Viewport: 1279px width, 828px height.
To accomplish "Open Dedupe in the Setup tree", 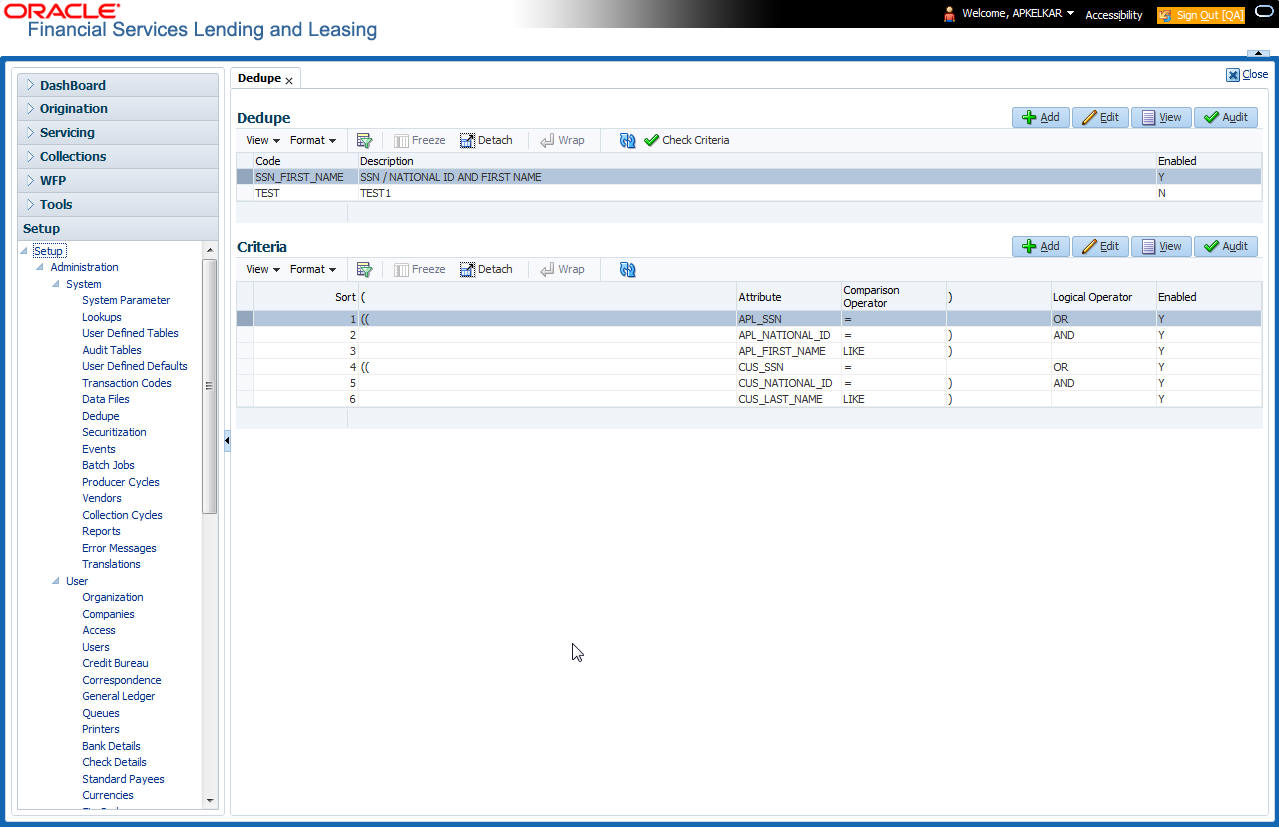I will coord(101,417).
